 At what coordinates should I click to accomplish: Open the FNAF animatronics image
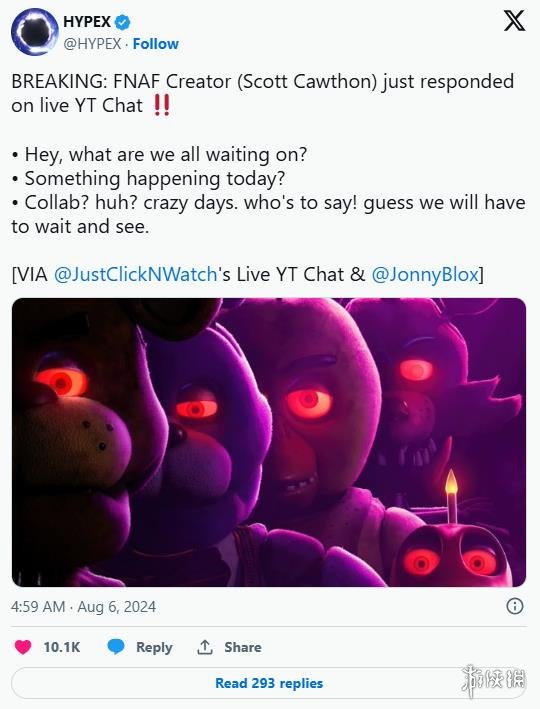pos(269,442)
